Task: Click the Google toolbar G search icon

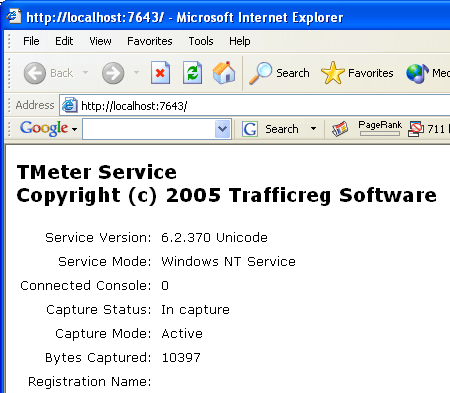Action: click(250, 129)
